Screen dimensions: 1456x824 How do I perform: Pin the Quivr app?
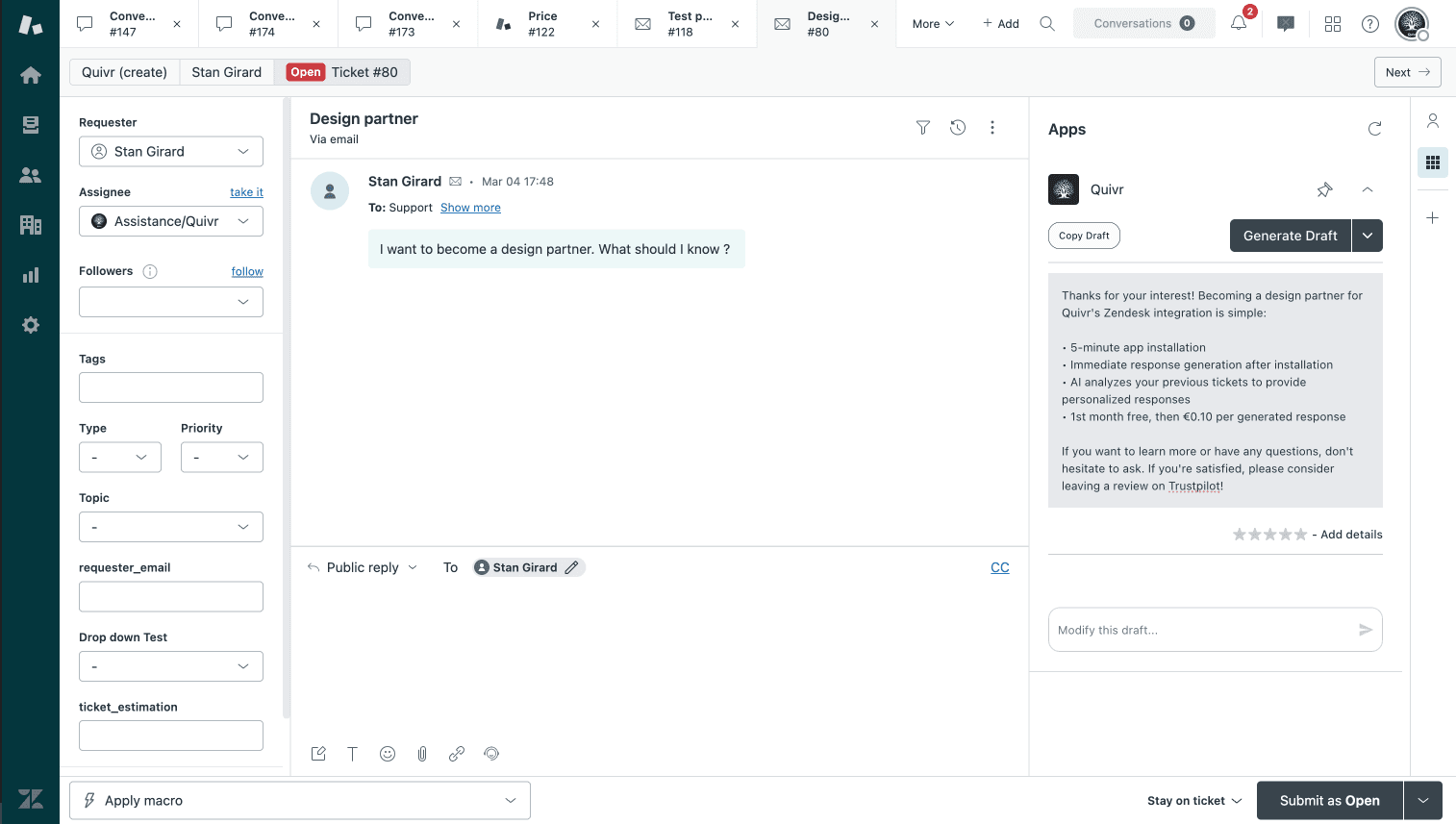(x=1325, y=189)
